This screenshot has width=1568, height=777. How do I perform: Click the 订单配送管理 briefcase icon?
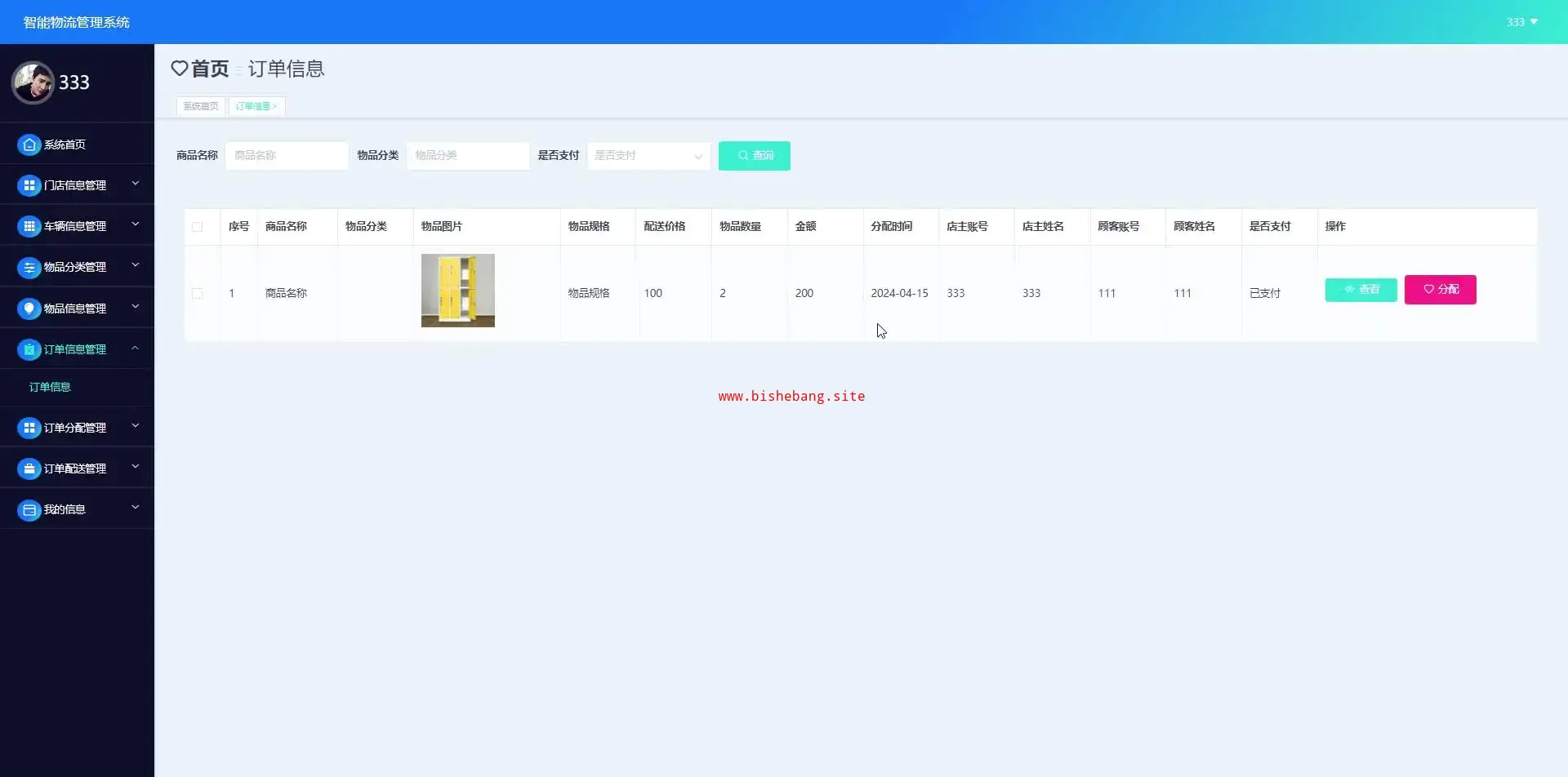tap(29, 468)
